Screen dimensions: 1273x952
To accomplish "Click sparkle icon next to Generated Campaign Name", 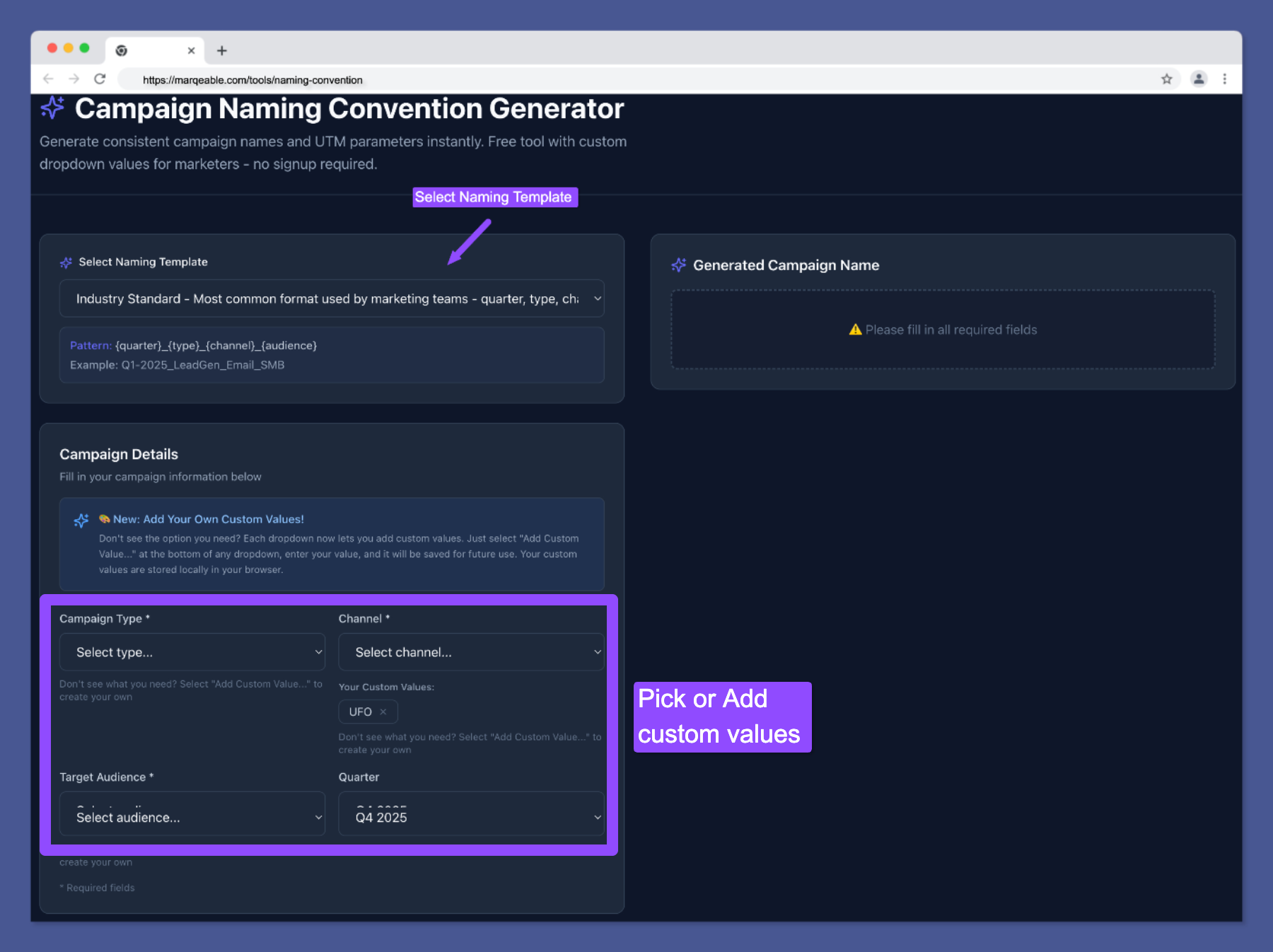I will [678, 265].
